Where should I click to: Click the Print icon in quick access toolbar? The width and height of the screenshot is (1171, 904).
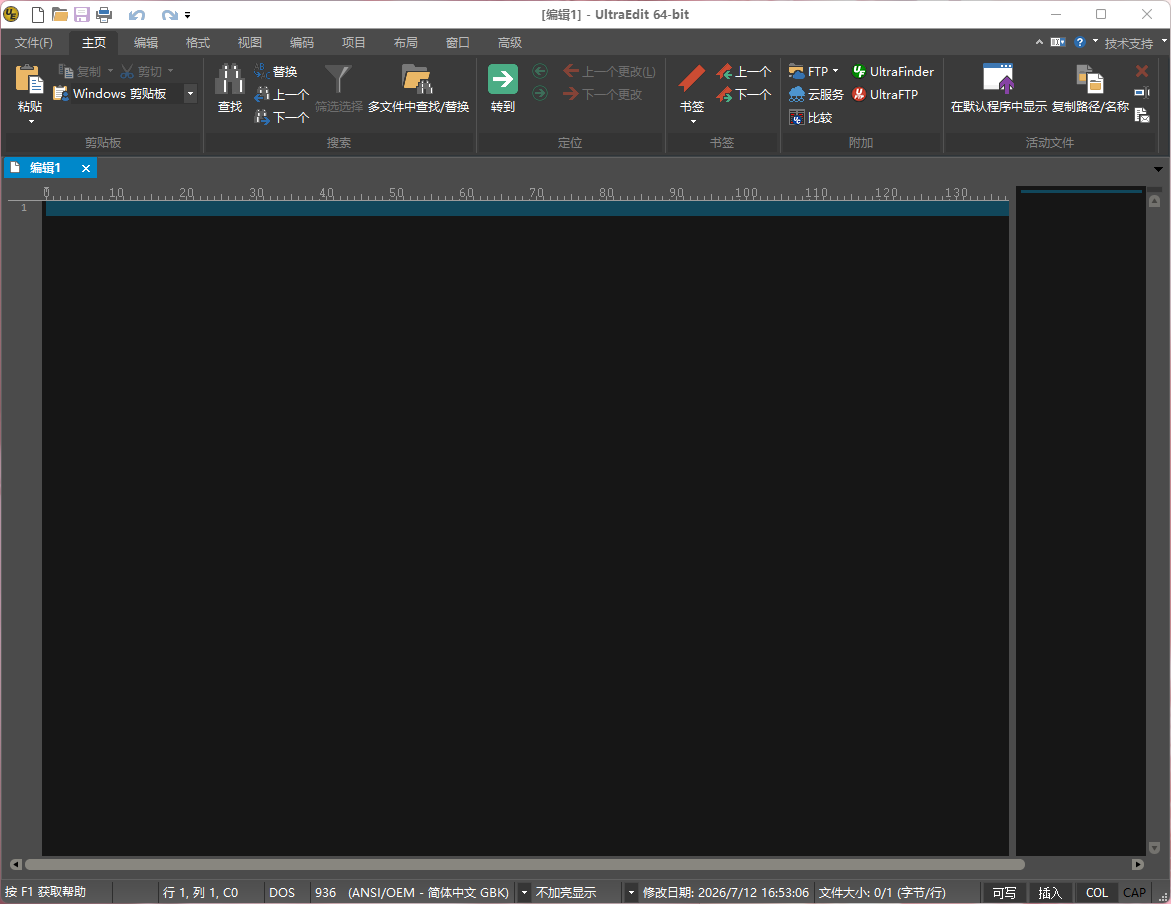104,14
